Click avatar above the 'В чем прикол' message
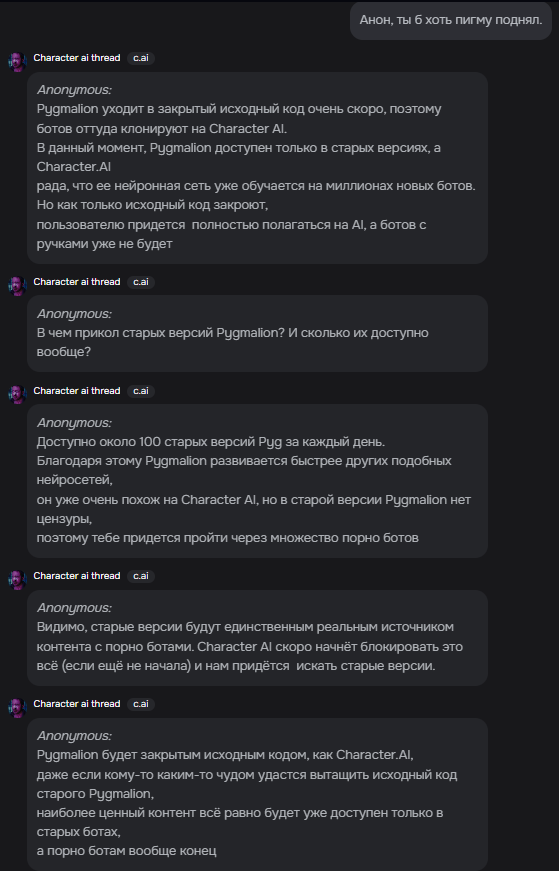This screenshot has width=559, height=871. coord(17,286)
